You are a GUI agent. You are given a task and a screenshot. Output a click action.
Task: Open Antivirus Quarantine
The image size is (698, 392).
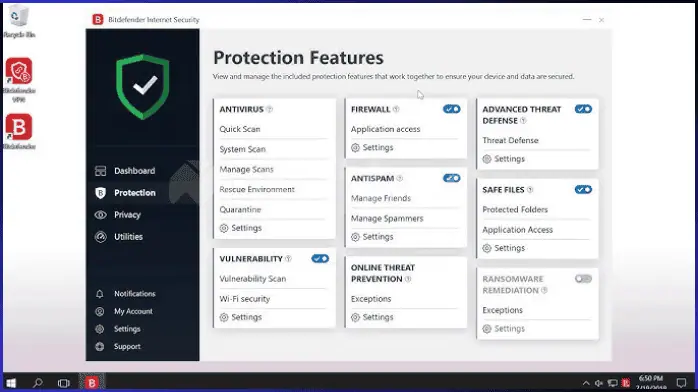240,210
